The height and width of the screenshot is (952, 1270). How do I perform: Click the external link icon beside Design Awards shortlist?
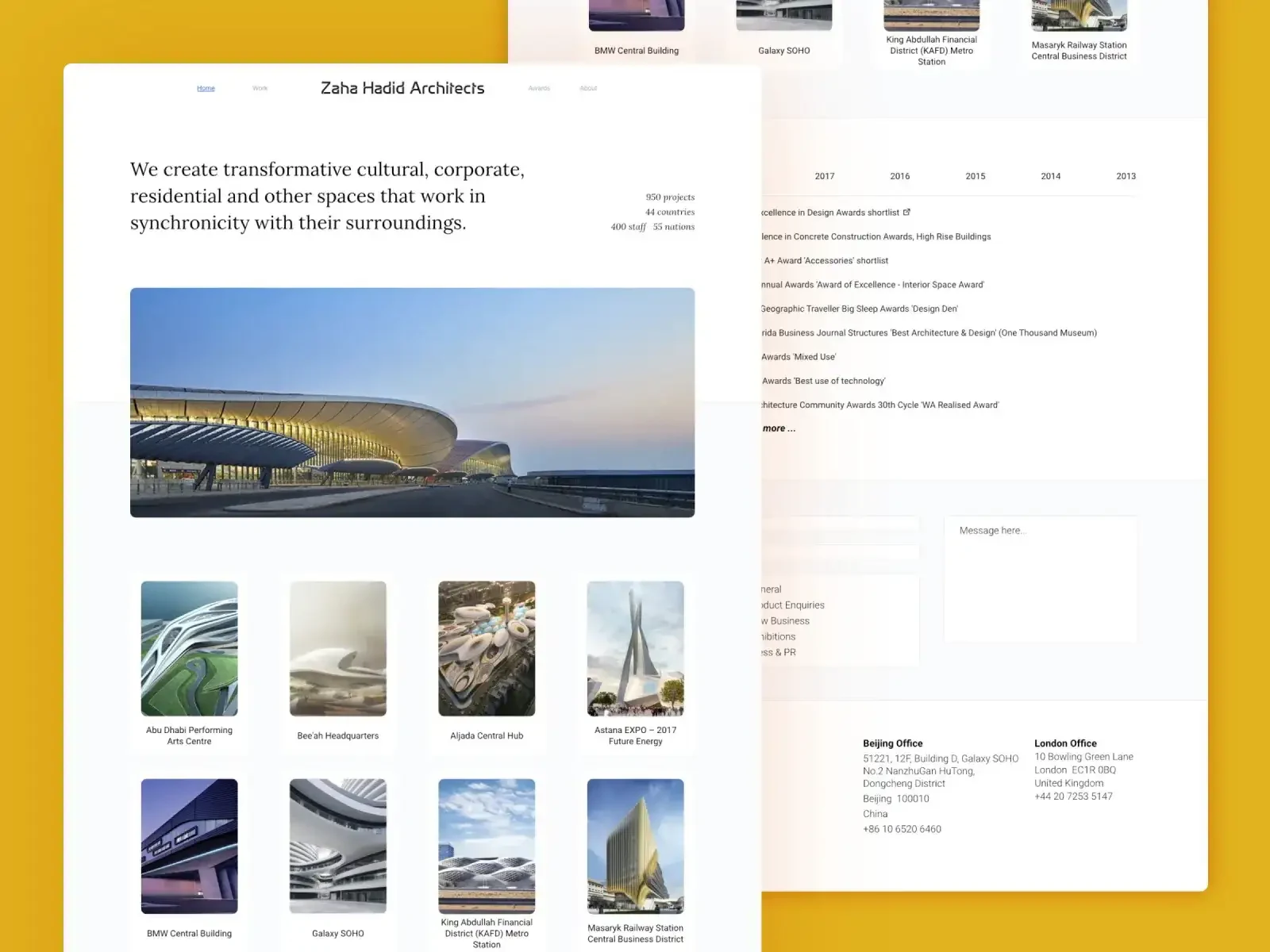906,212
